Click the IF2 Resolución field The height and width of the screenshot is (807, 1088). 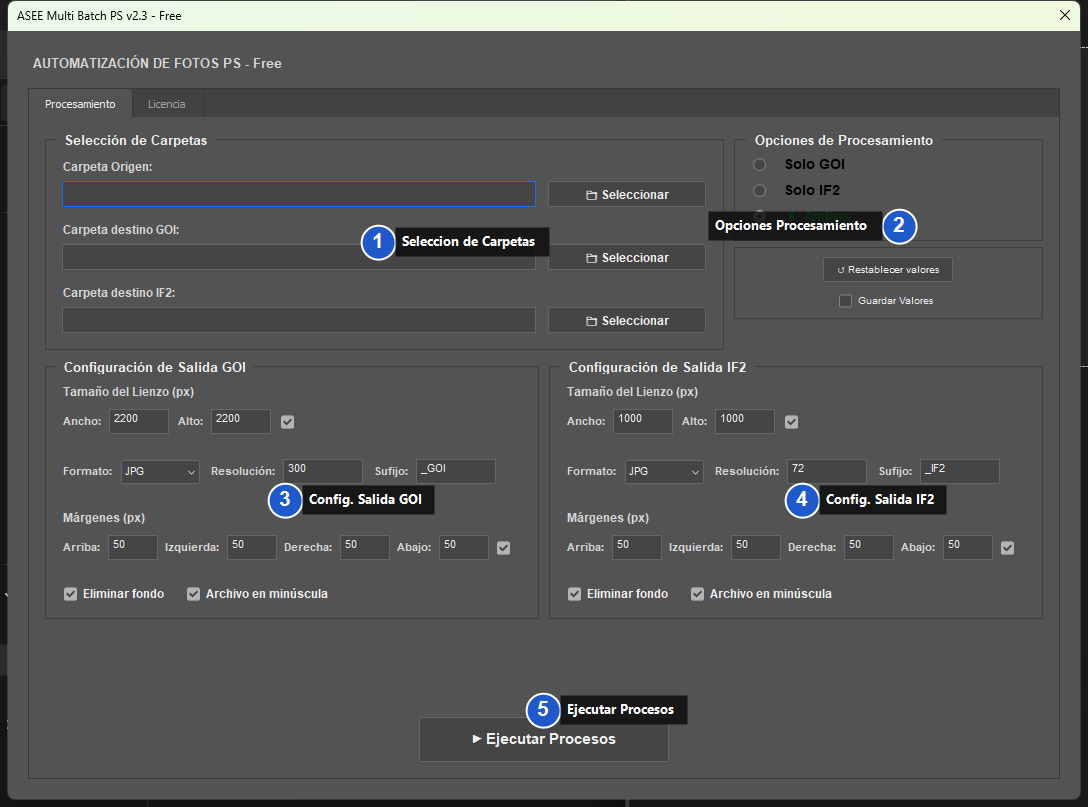[826, 471]
